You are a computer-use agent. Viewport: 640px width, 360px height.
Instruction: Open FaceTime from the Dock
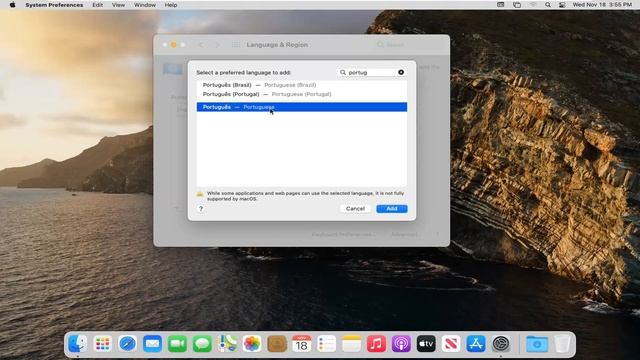[x=177, y=344]
